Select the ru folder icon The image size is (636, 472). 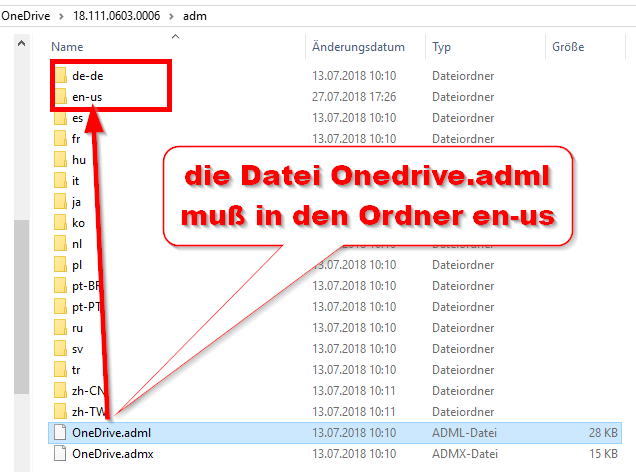(60, 328)
